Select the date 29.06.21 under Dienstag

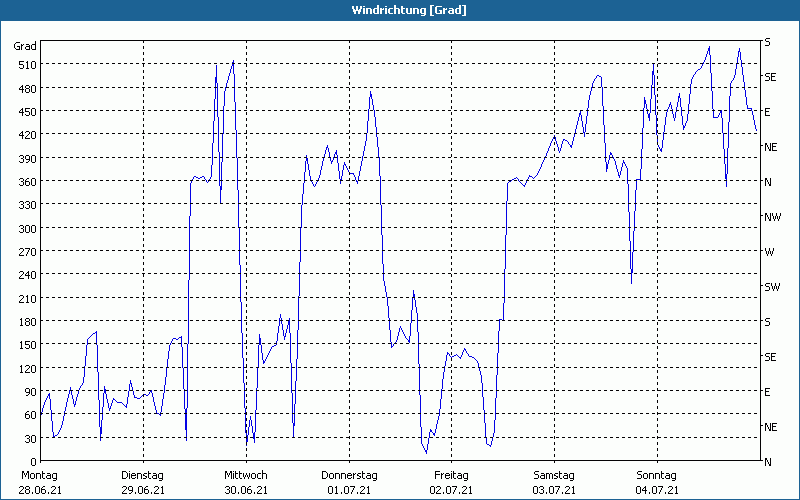pos(143,490)
